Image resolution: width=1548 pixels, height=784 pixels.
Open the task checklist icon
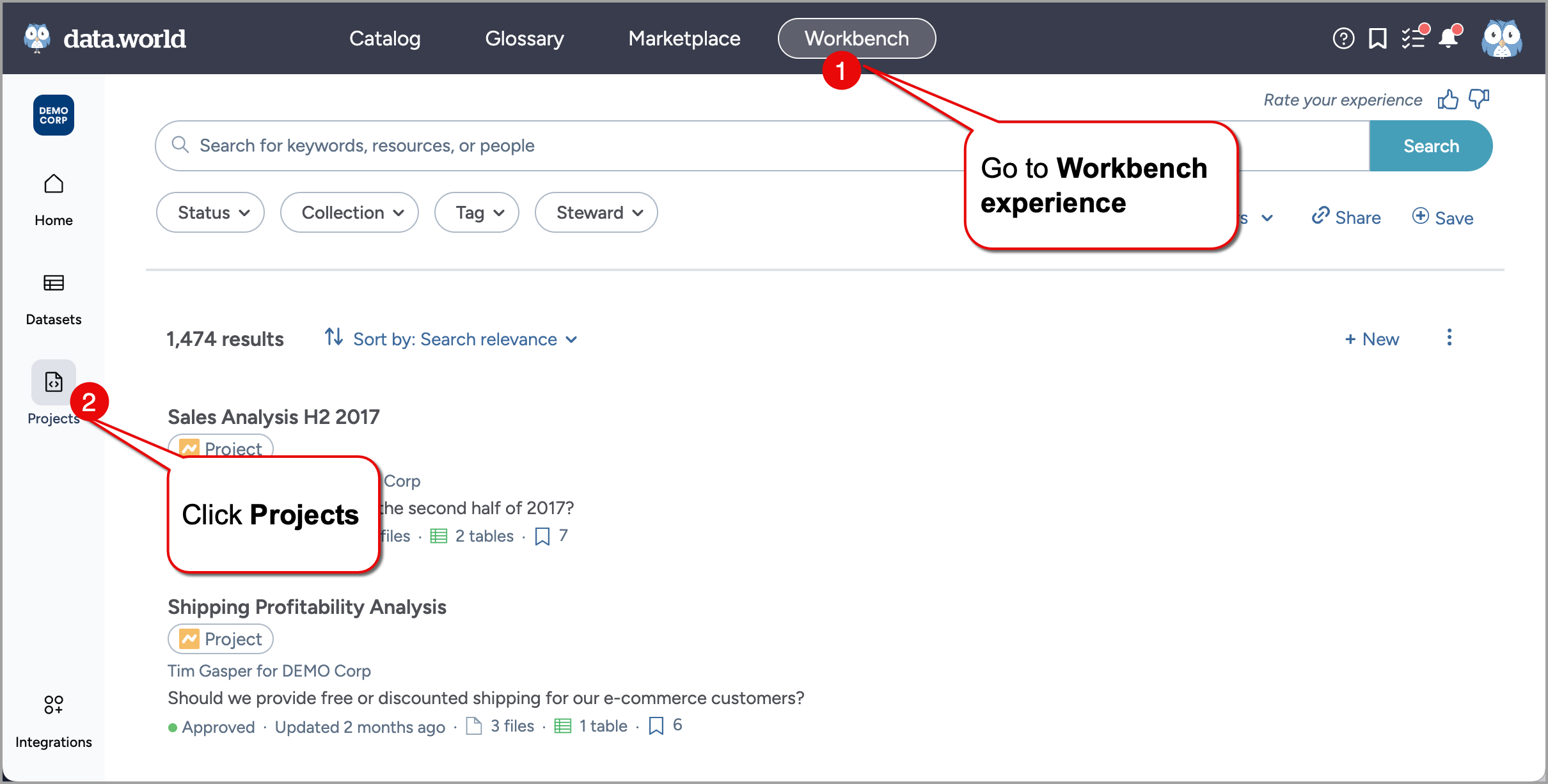click(x=1414, y=38)
